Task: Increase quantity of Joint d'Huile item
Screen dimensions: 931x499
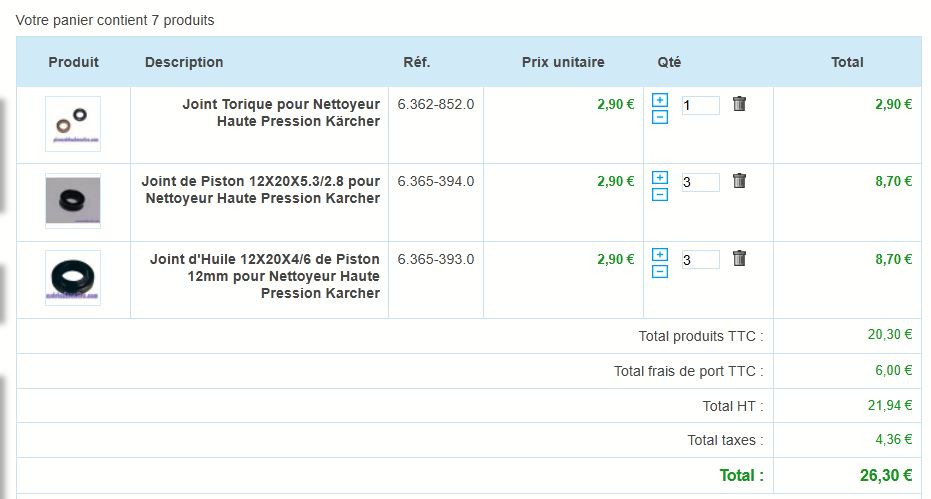Action: point(660,255)
